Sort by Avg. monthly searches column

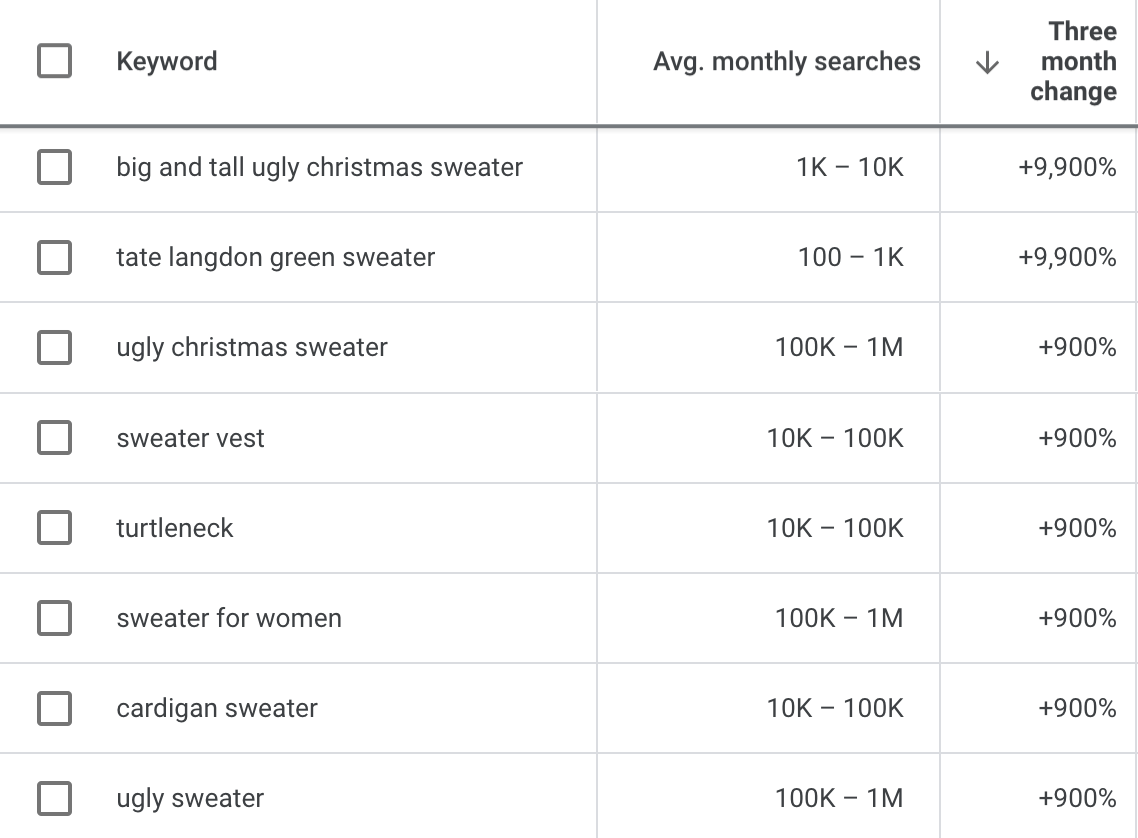787,61
